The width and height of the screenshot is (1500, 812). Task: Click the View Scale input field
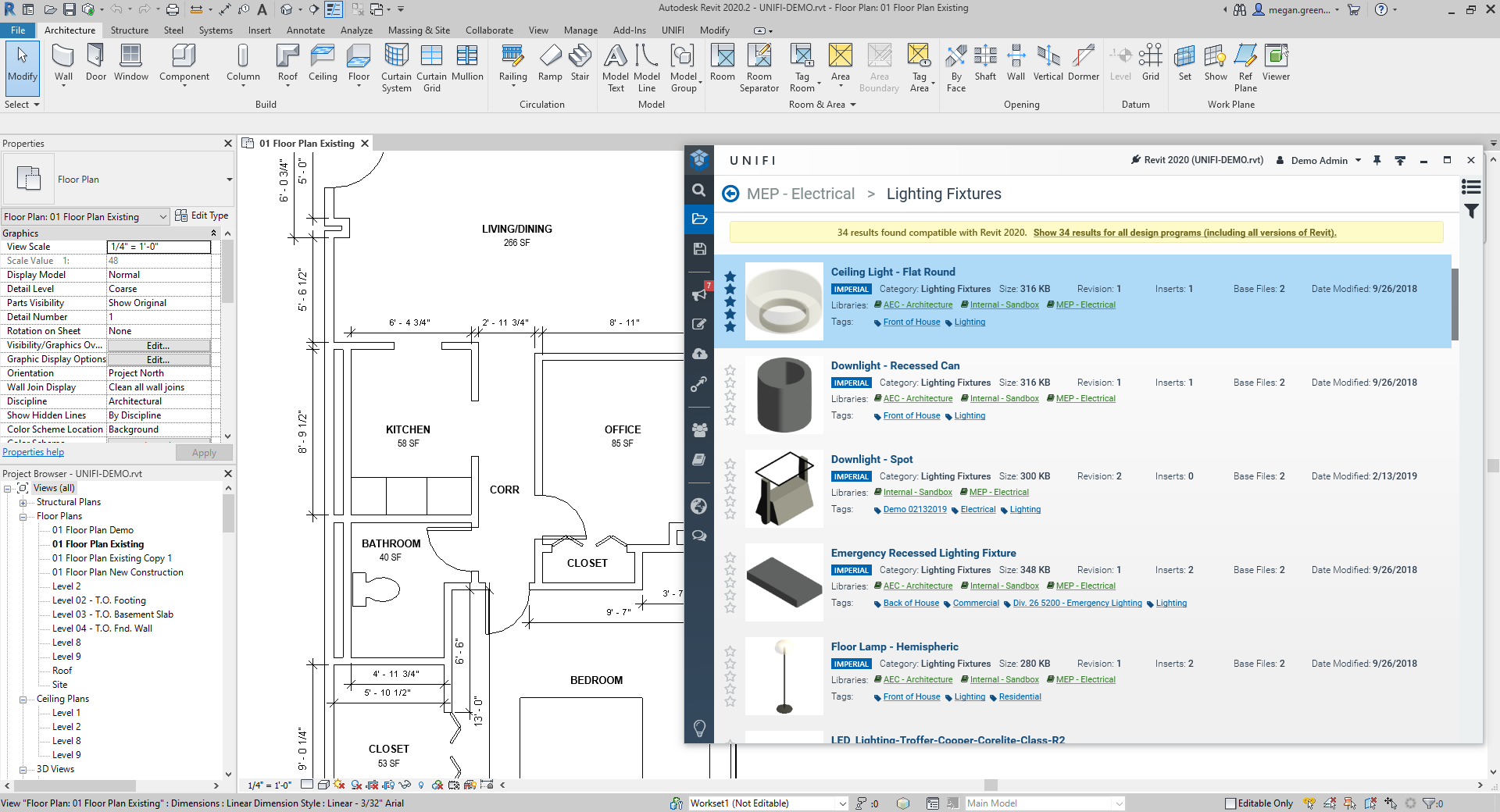(159, 247)
